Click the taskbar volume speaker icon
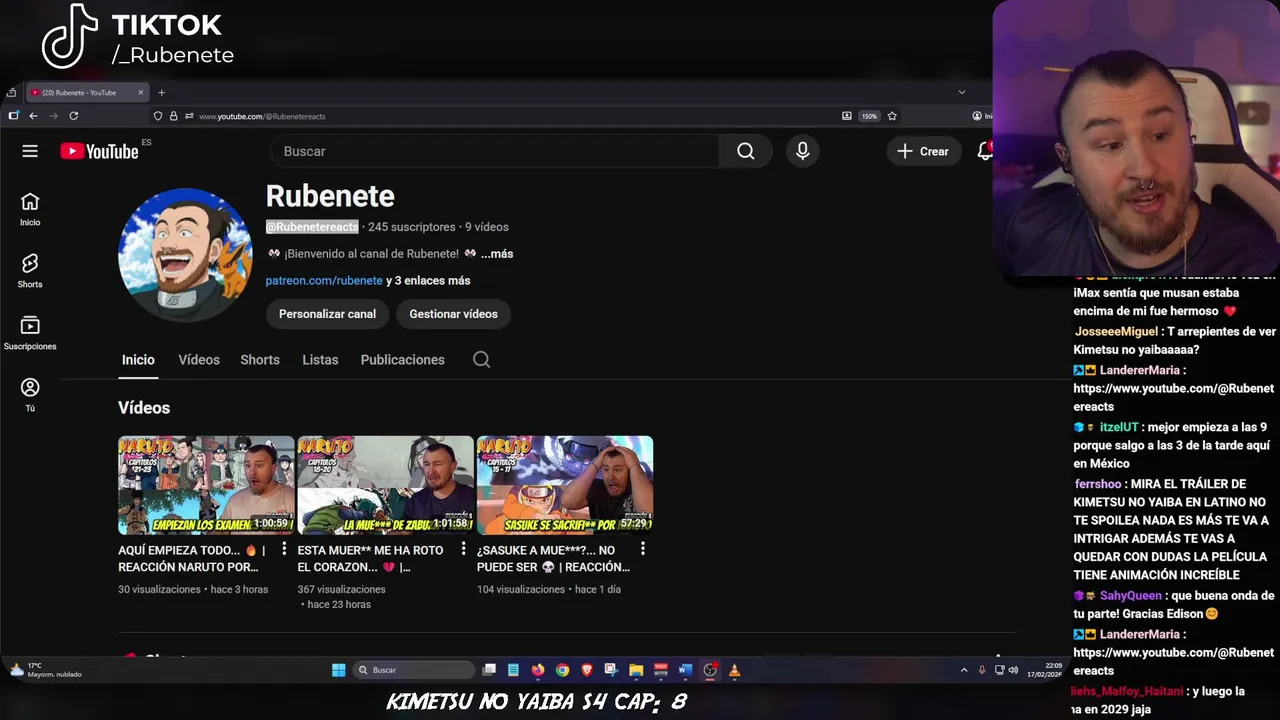This screenshot has height=720, width=1280. 1013,670
